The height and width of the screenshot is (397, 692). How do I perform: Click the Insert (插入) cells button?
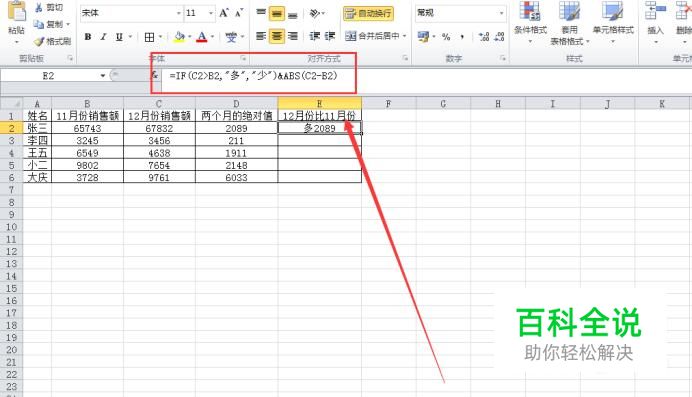(x=655, y=22)
